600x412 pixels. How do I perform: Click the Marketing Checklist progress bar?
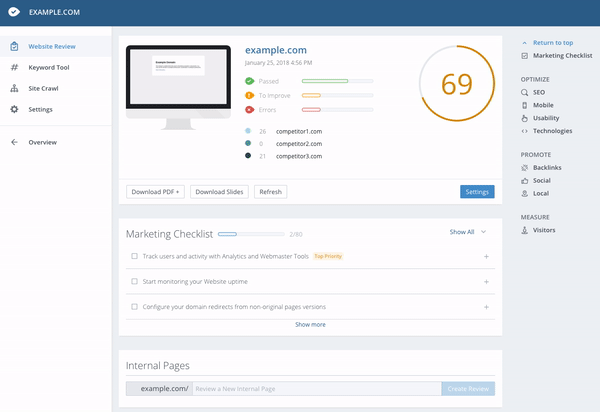coord(251,234)
